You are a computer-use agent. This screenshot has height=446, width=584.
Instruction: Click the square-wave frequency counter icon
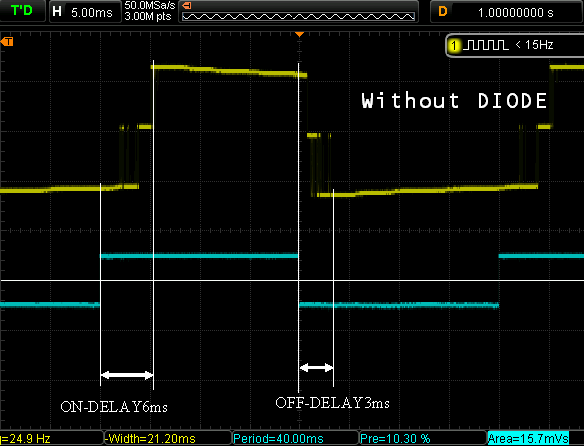[x=487, y=45]
